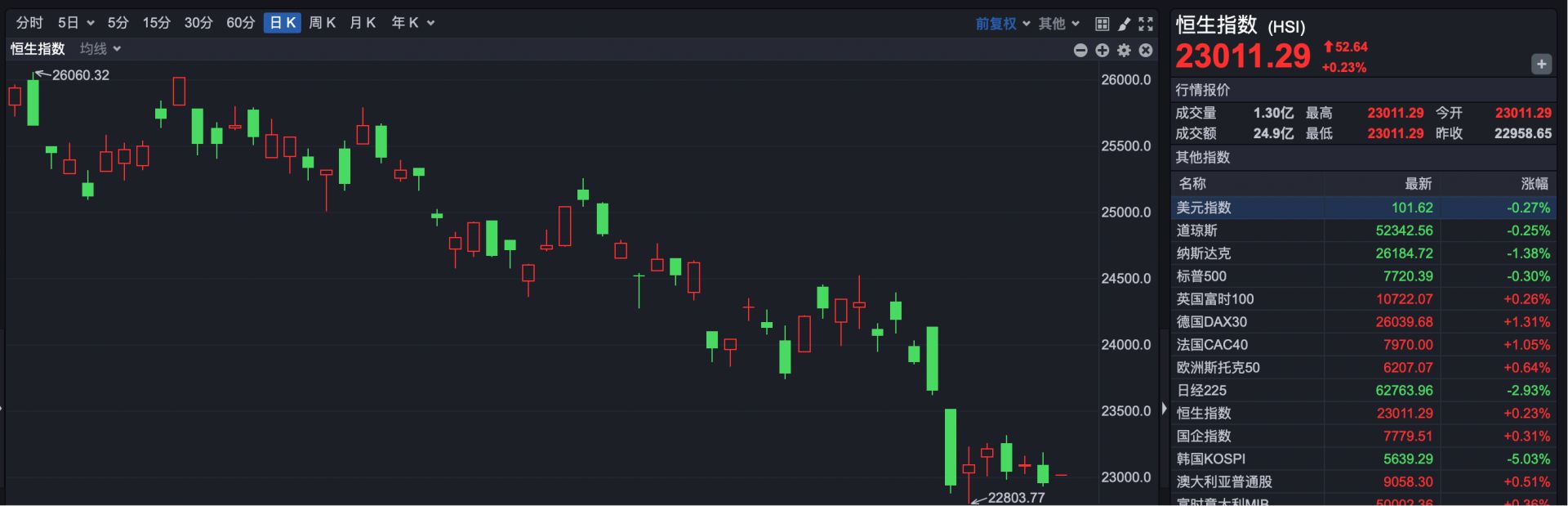Sort the index list by 最新 column
1568x506 pixels.
click(x=1419, y=184)
